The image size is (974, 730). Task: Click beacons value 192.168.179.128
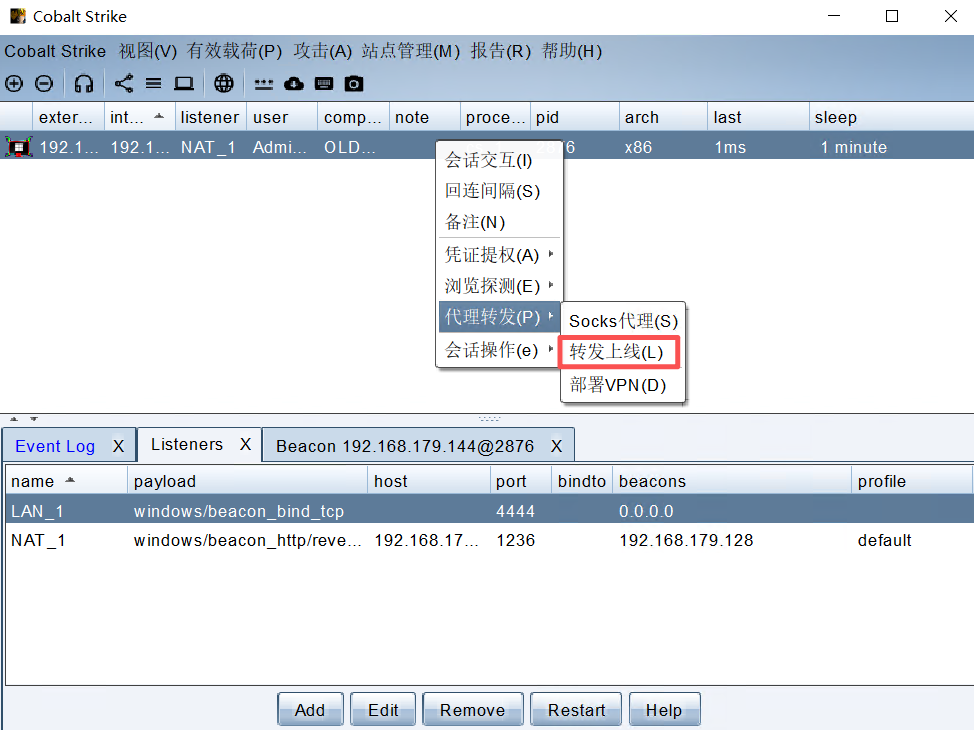(686, 540)
